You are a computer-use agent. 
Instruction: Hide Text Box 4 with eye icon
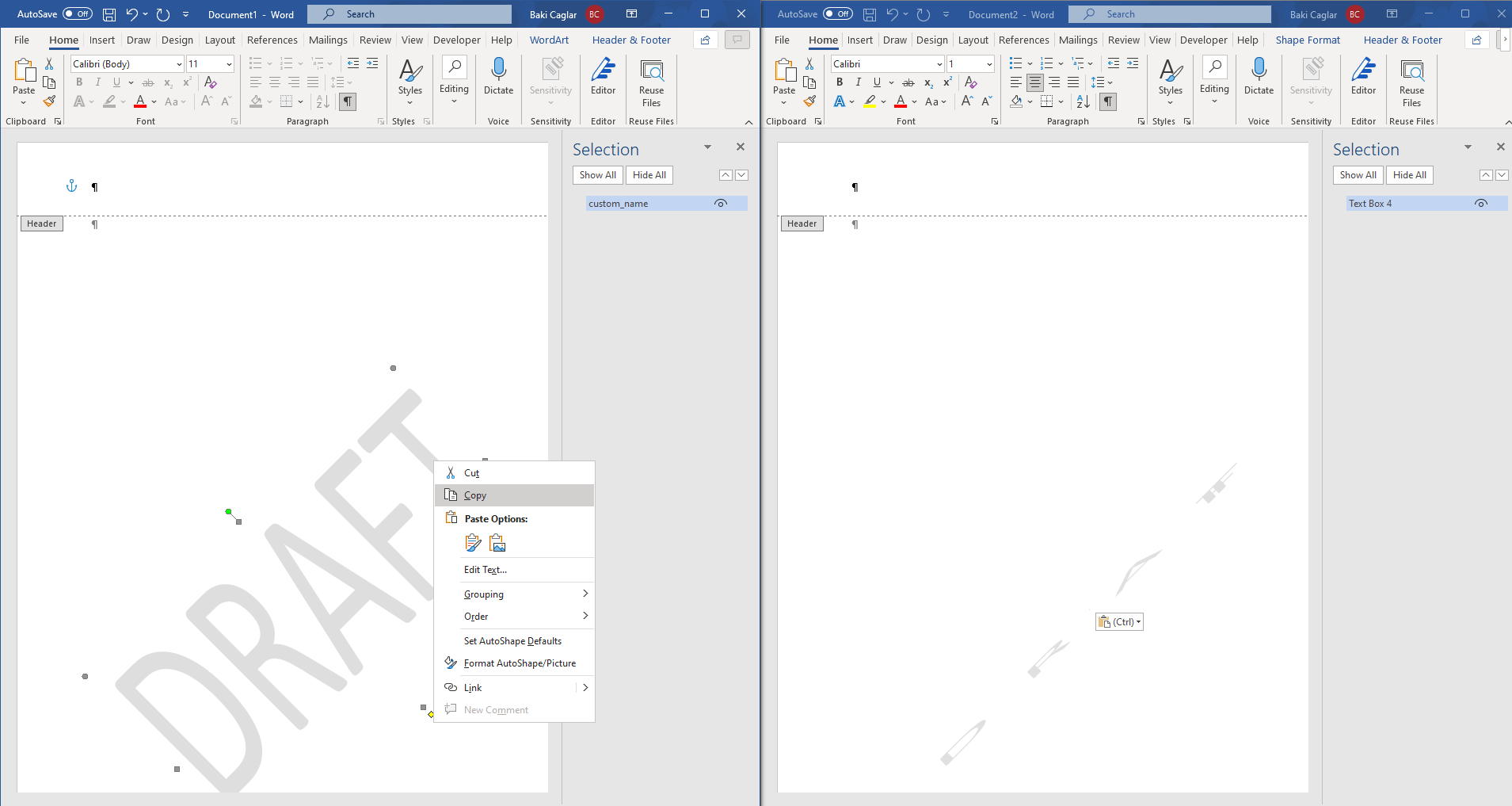1481,204
